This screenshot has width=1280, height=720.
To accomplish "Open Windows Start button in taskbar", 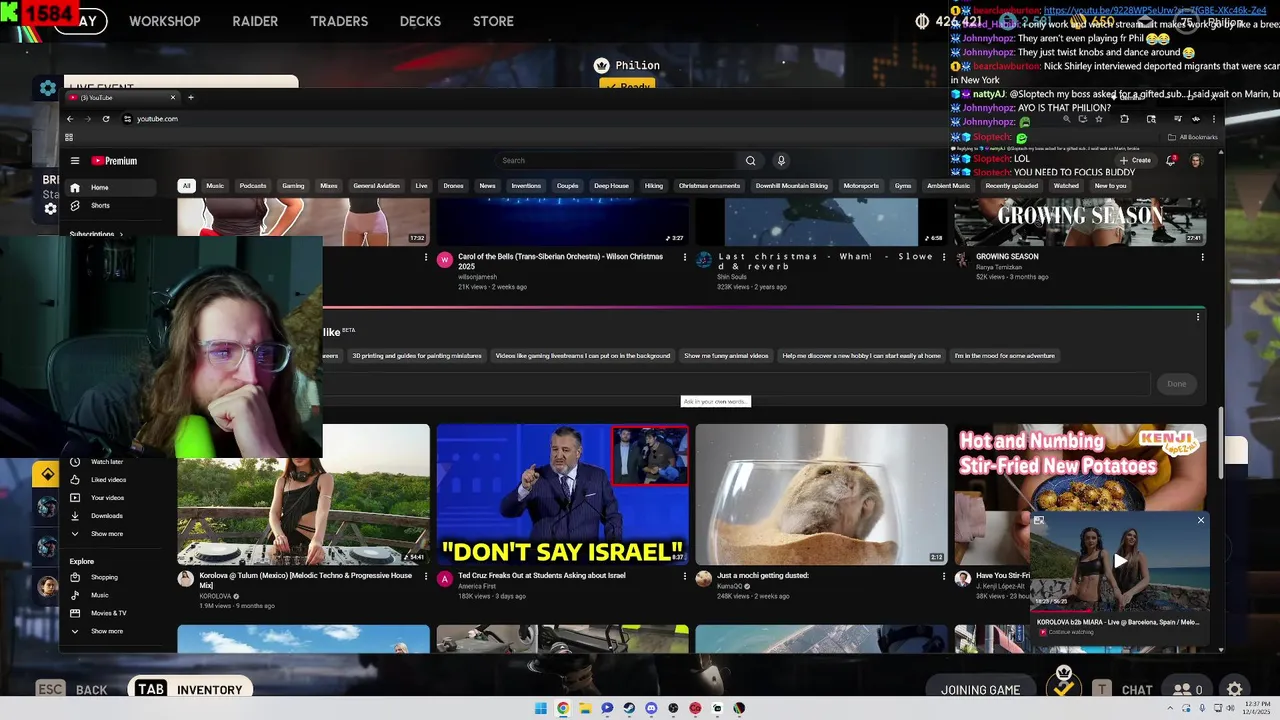I will (x=541, y=708).
